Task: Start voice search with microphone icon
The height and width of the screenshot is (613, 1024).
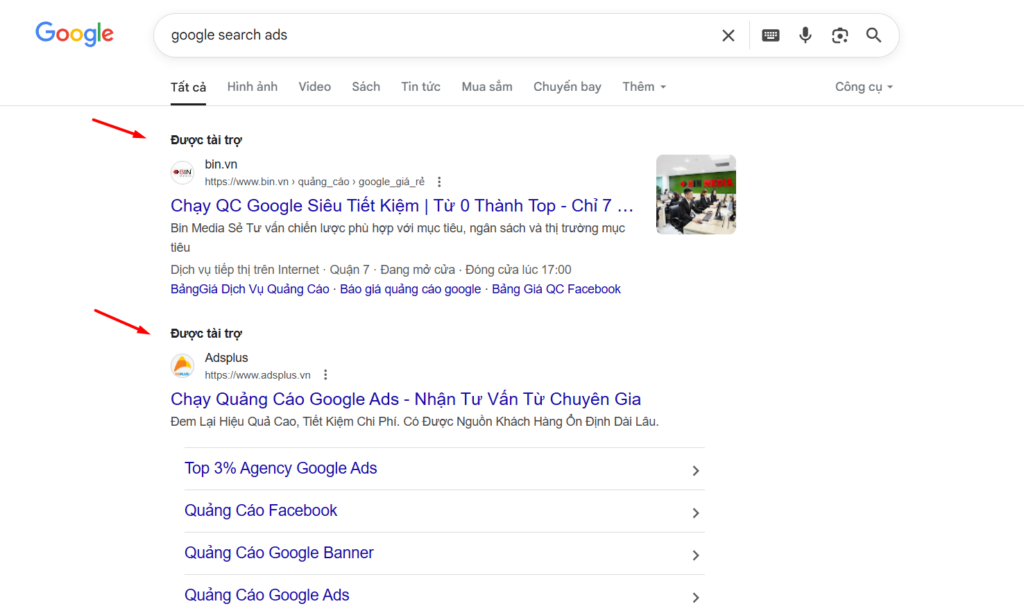Action: point(805,35)
